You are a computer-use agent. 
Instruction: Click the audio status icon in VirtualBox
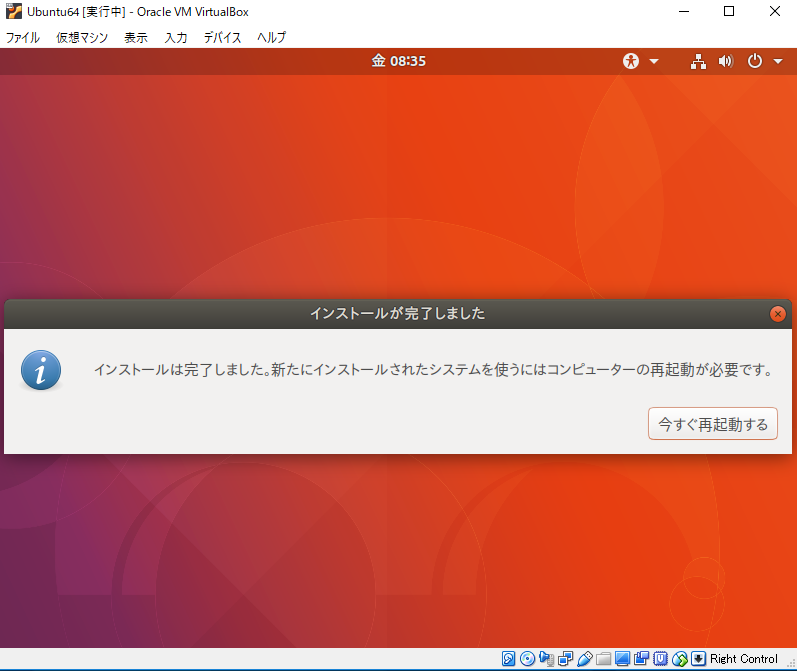[x=546, y=659]
